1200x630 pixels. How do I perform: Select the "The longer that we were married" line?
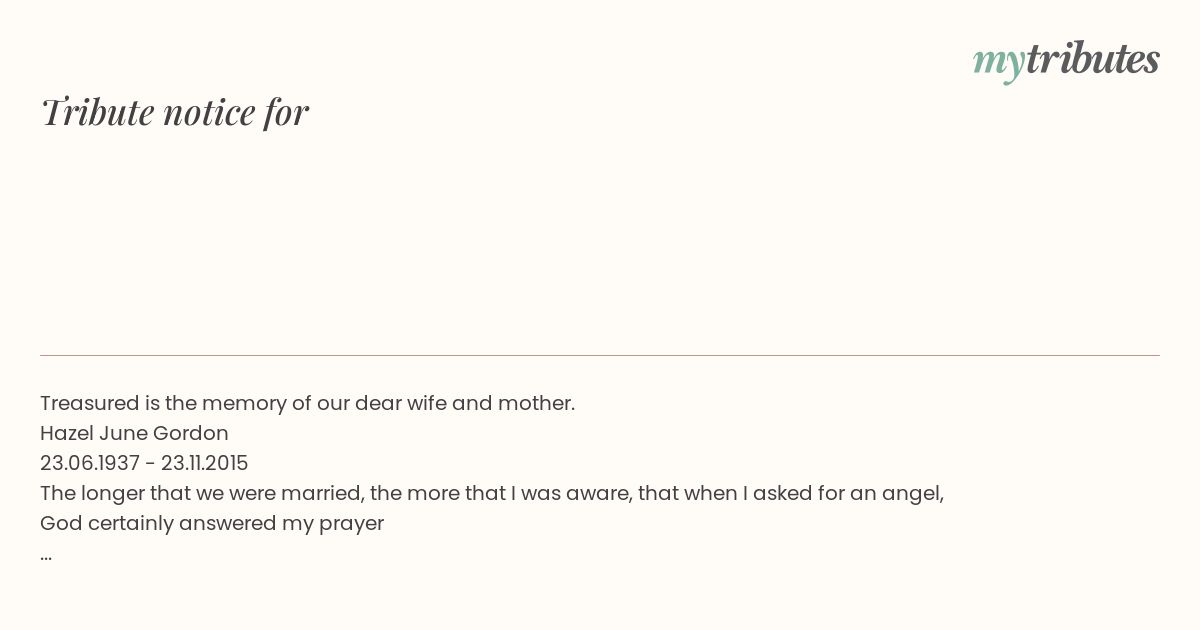pos(492,493)
